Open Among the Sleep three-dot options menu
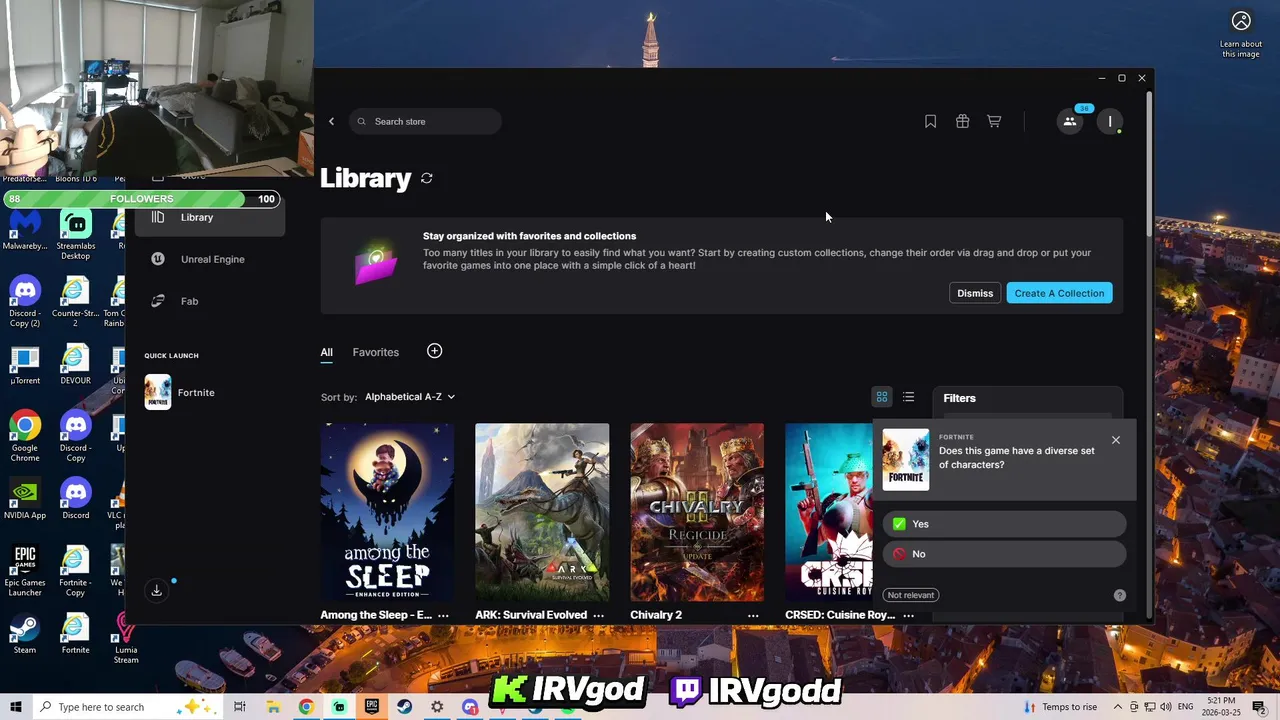This screenshot has height=720, width=1280. (443, 616)
